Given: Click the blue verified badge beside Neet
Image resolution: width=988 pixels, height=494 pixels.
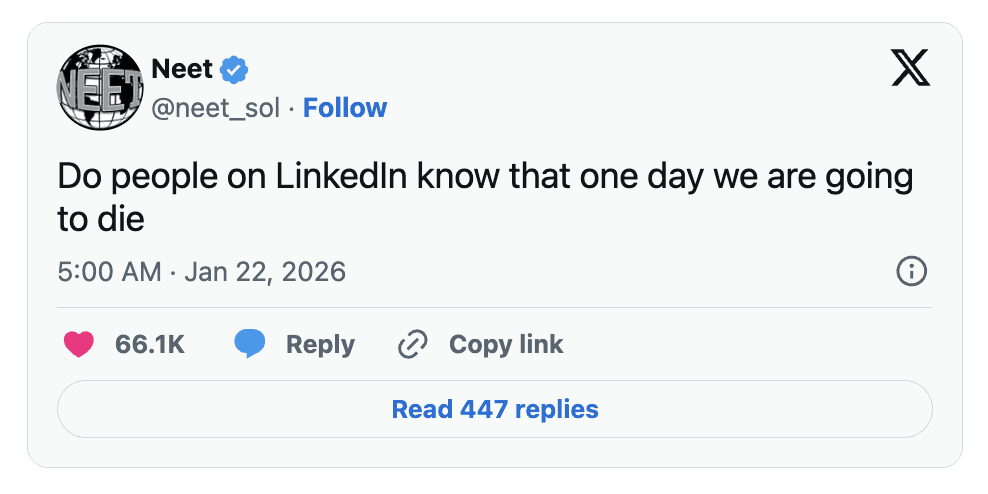Looking at the screenshot, I should [235, 70].
